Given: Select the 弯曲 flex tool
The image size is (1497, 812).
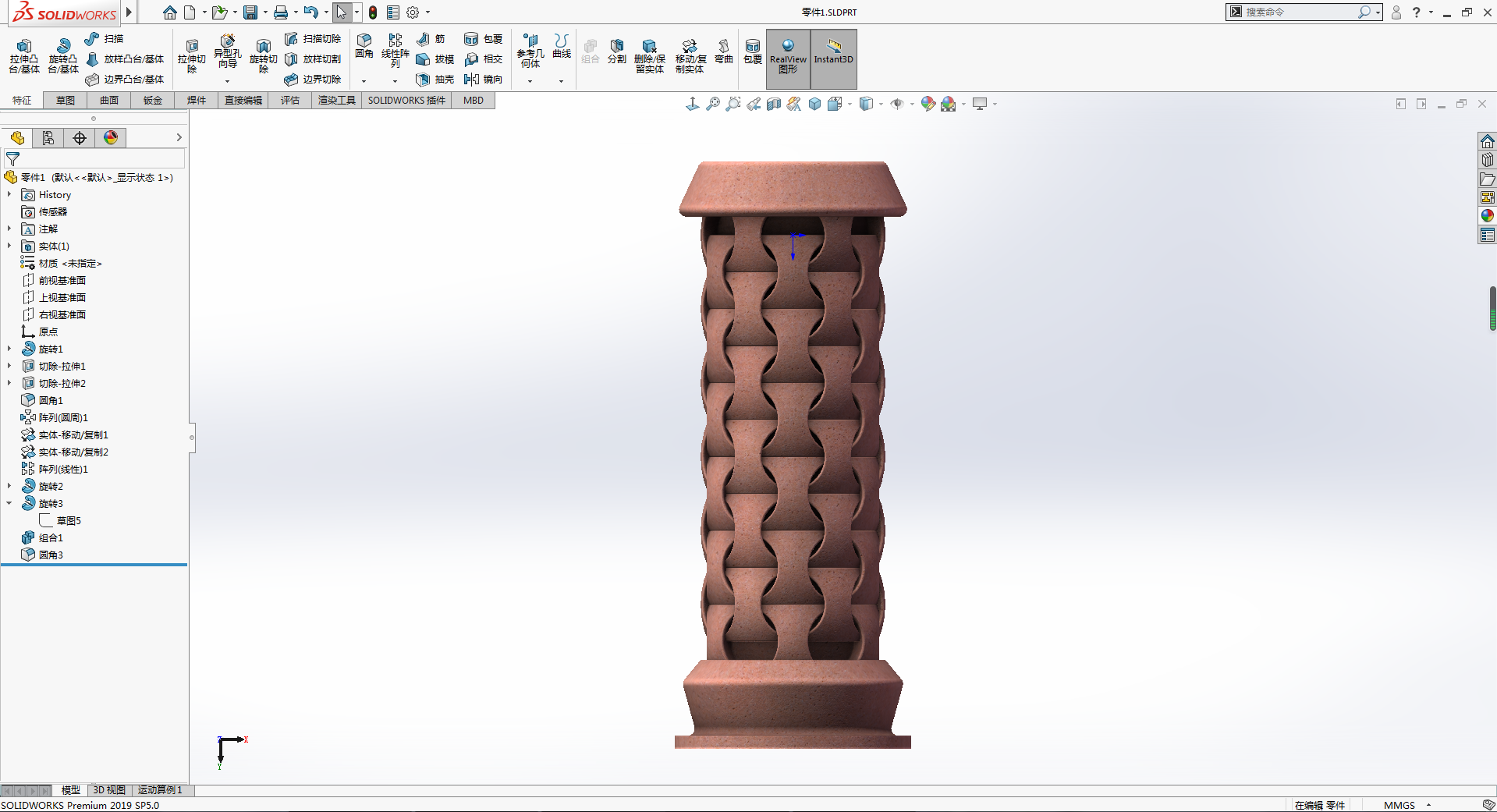Looking at the screenshot, I should pos(724,51).
